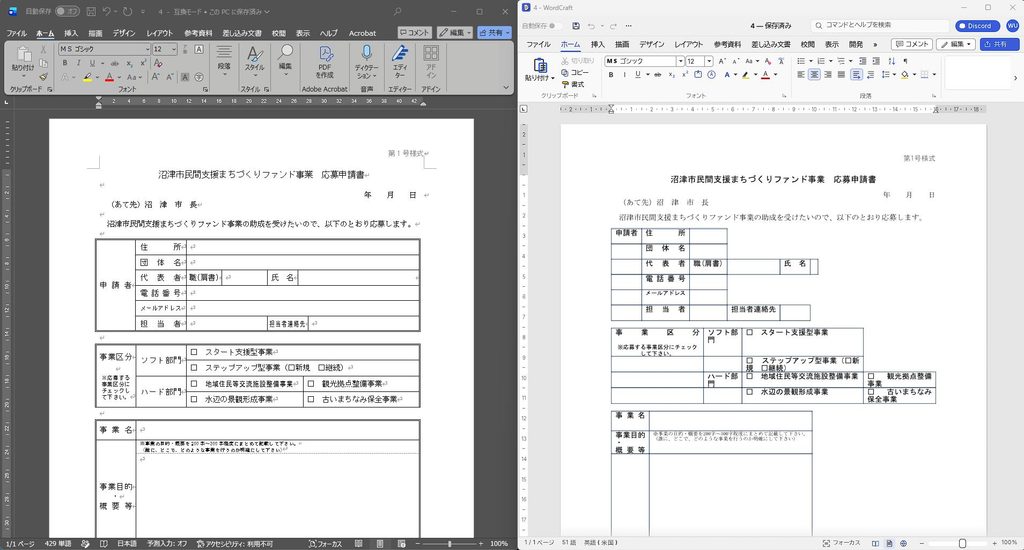The width and height of the screenshot is (1024, 550).
Task: Check 観光拠点整備事業 box in Word document
Action: [x=311, y=384]
